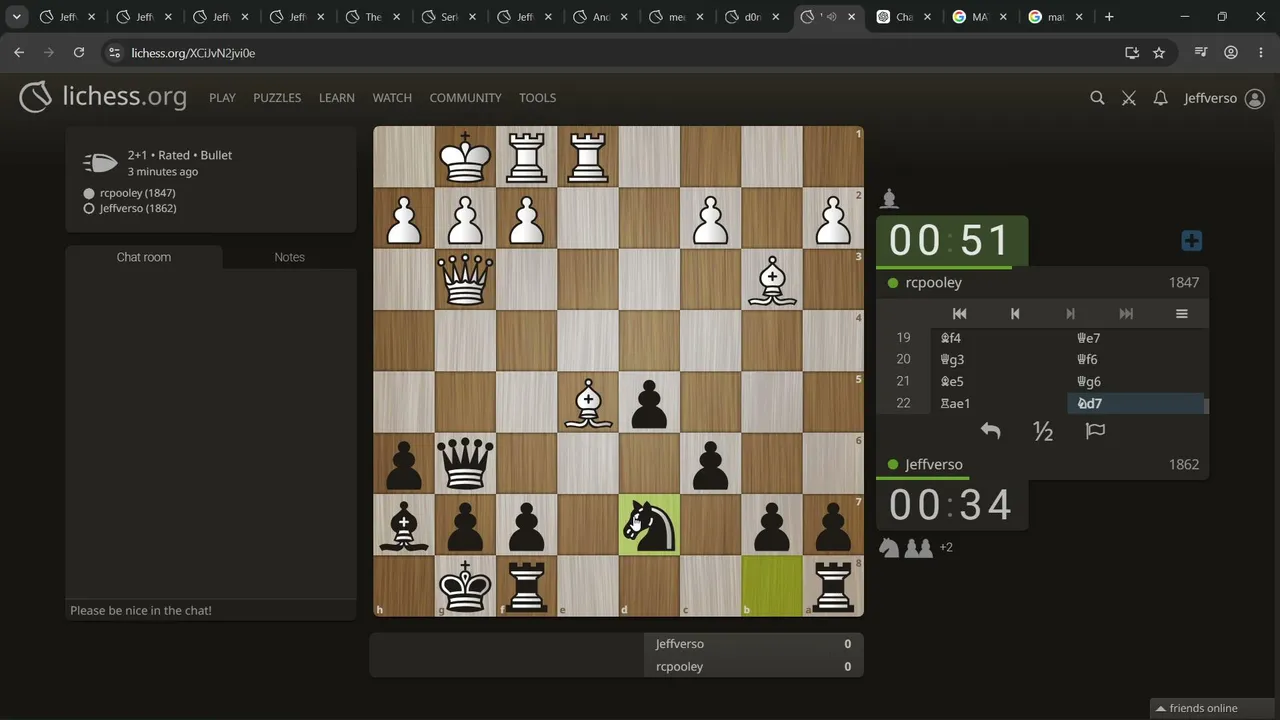Click the white bishop on b3

772,279
